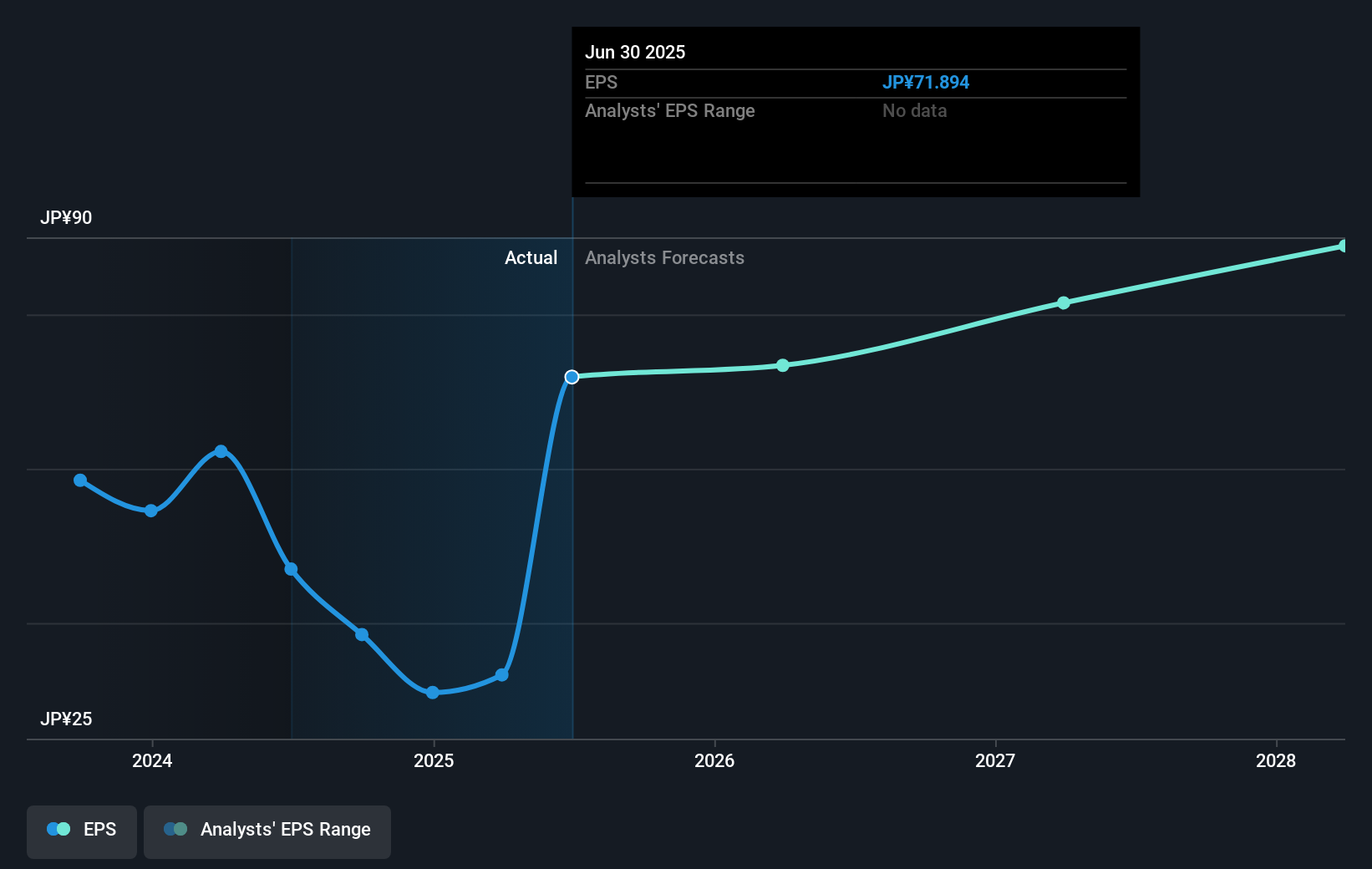The height and width of the screenshot is (869, 1372).
Task: Click the JP¥90 y-axis label
Action: tap(66, 217)
